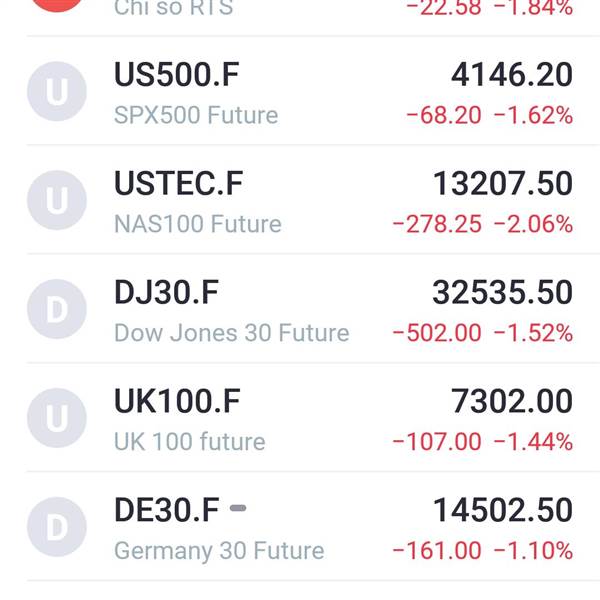Tap the Germany 30 Future price 14502.50
This screenshot has width=600, height=600.
pyautogui.click(x=502, y=510)
